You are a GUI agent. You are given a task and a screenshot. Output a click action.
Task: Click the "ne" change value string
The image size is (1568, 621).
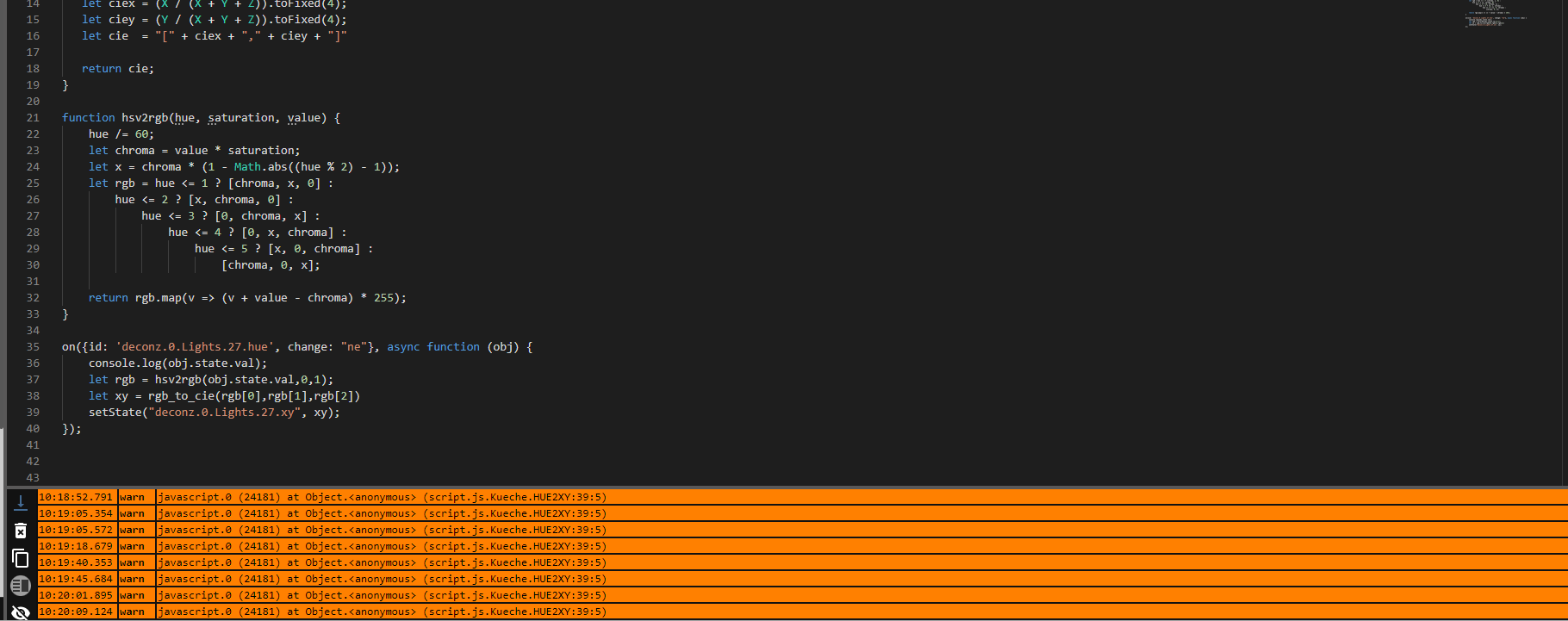354,347
